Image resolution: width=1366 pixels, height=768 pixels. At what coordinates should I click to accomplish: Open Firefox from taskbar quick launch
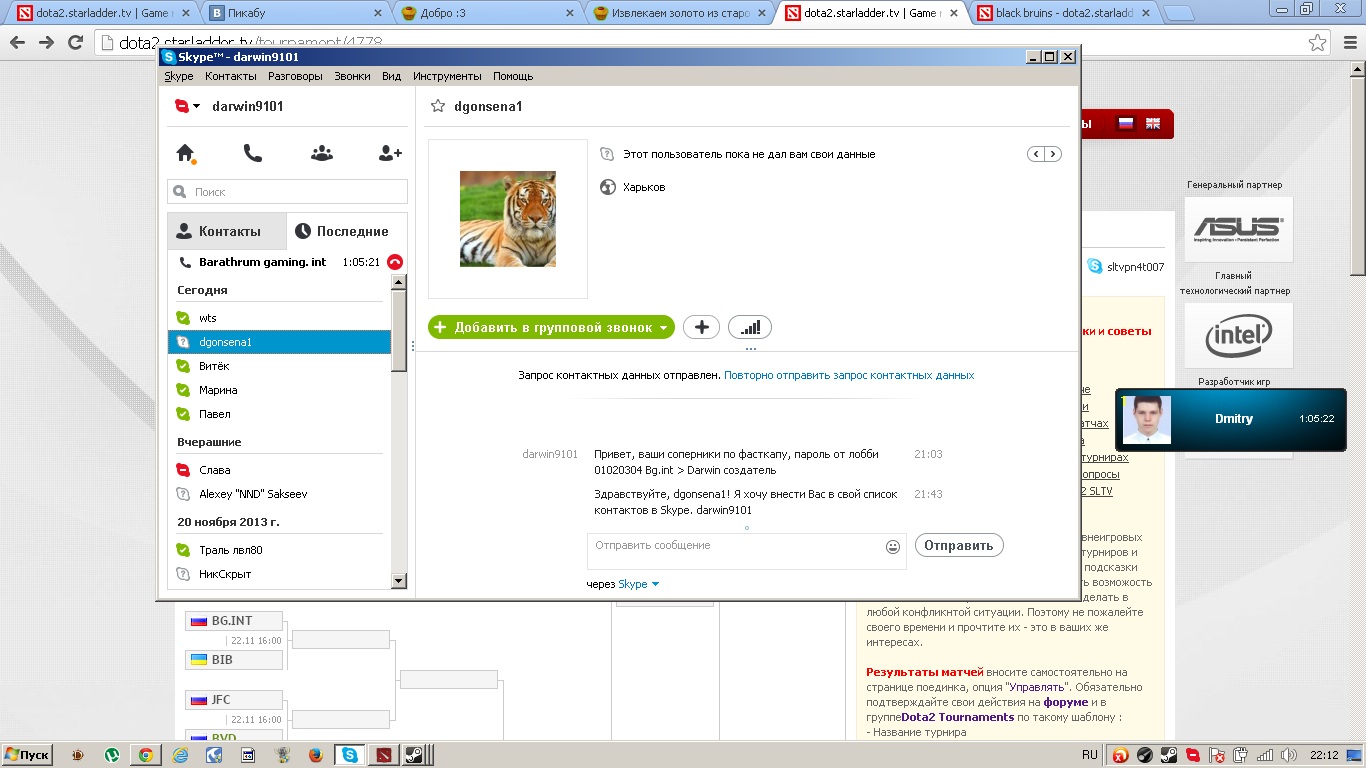316,755
